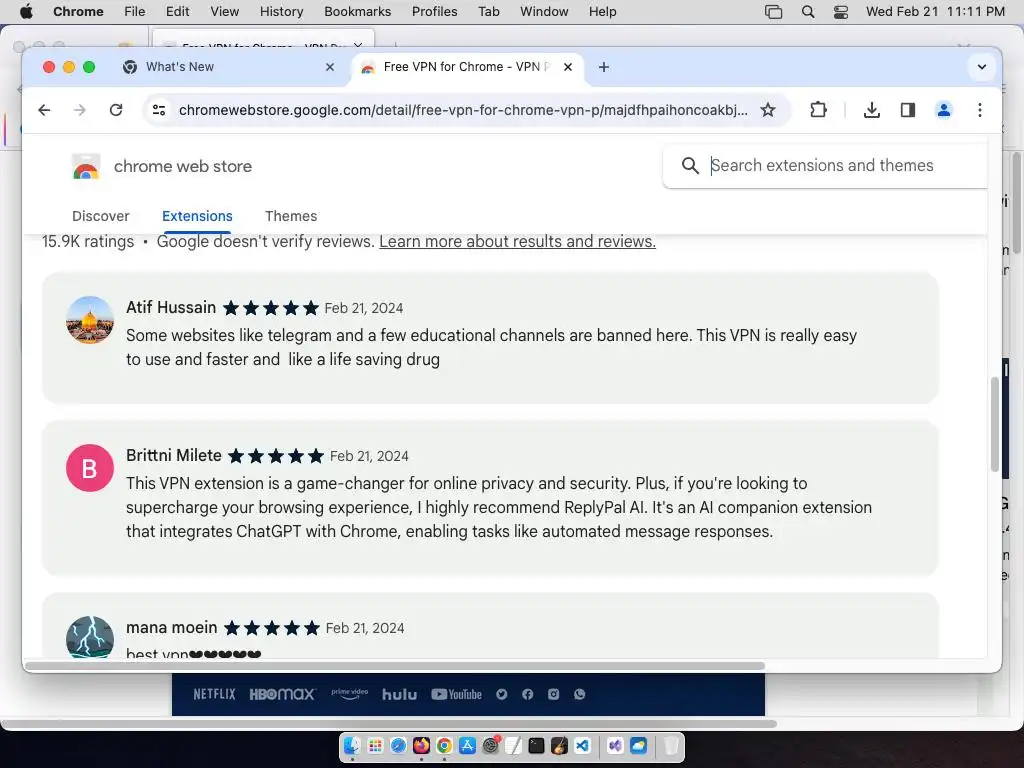Click the Netflix logo in background window
The width and height of the screenshot is (1024, 768).
(x=214, y=694)
